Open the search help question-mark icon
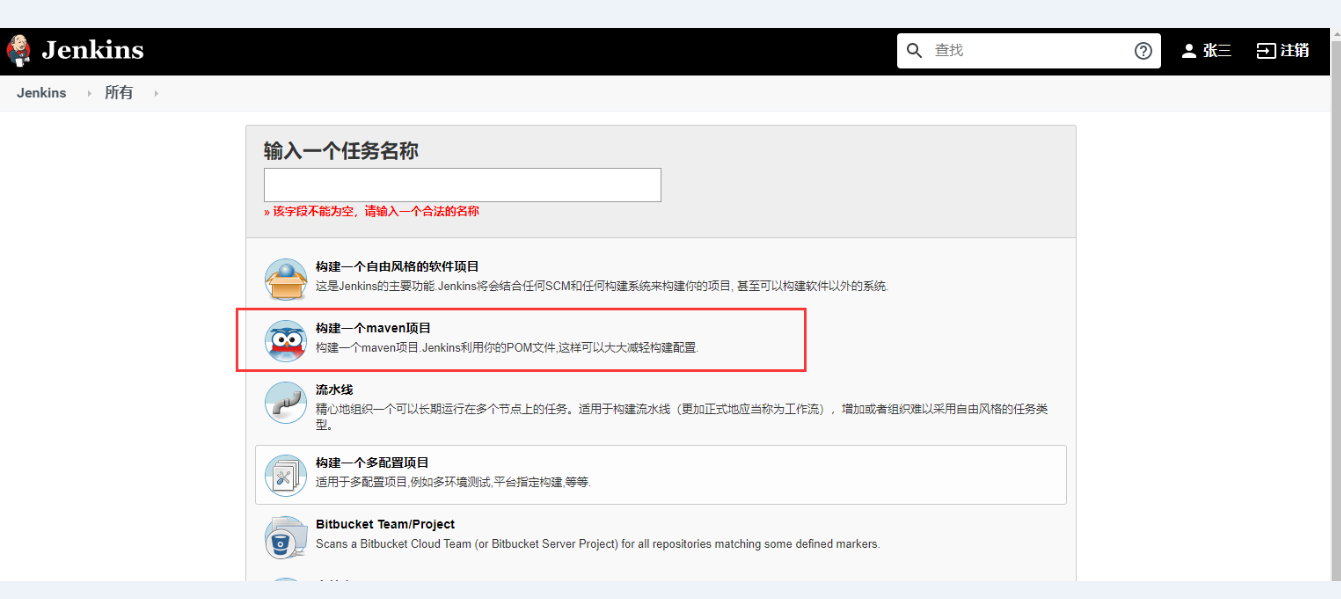 [1143, 50]
